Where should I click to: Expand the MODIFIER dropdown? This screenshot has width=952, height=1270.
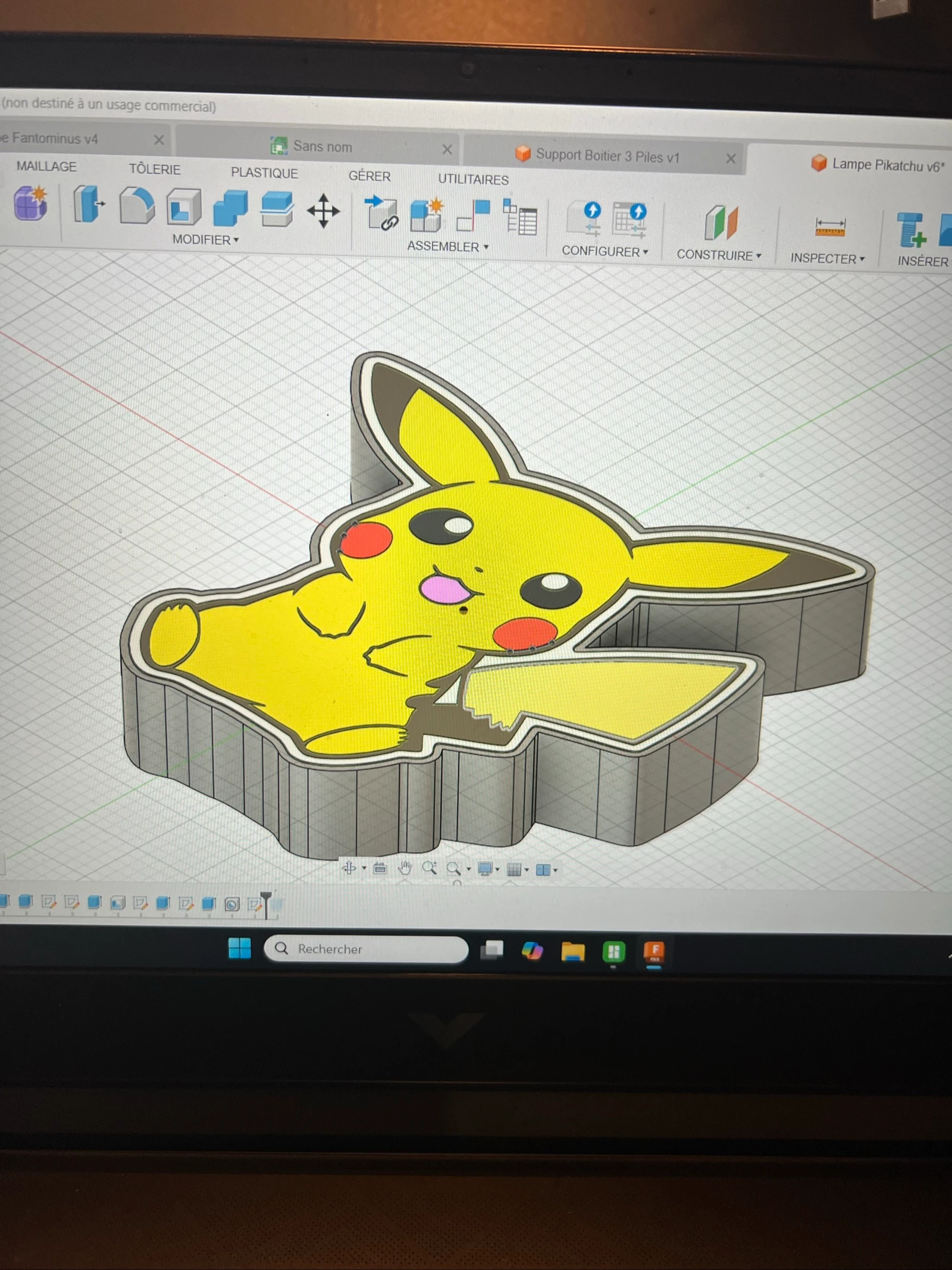tap(206, 239)
